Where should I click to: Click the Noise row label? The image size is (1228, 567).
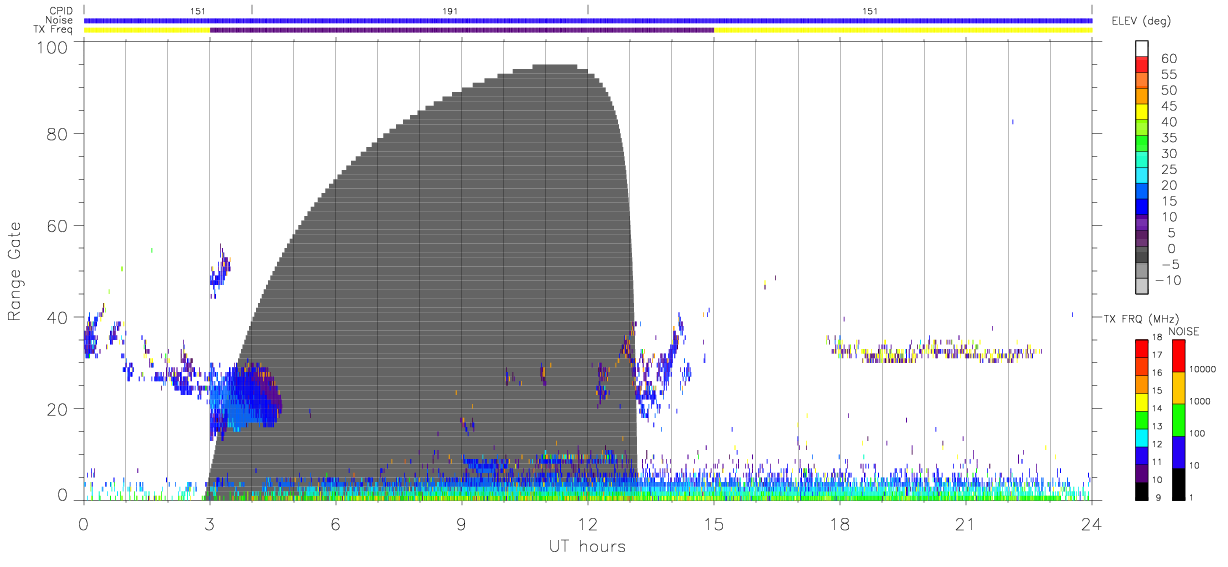point(60,20)
